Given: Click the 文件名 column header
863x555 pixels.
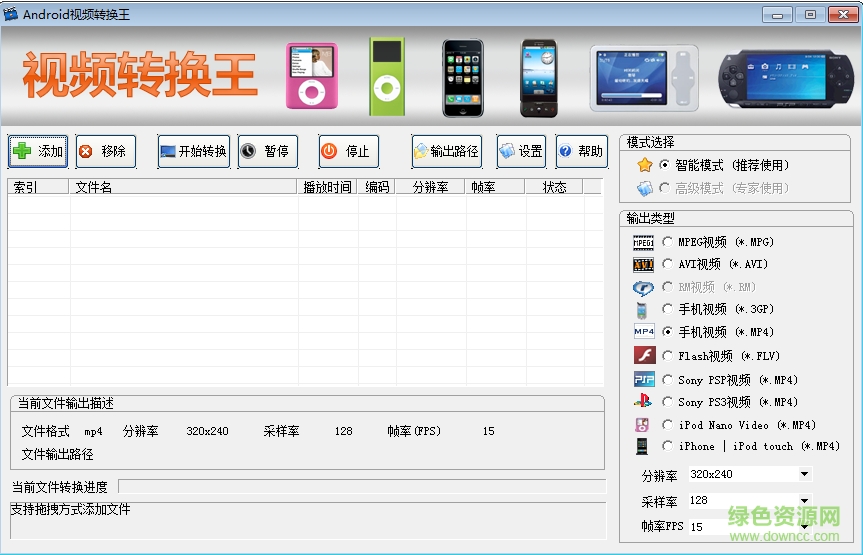Looking at the screenshot, I should 183,187.
